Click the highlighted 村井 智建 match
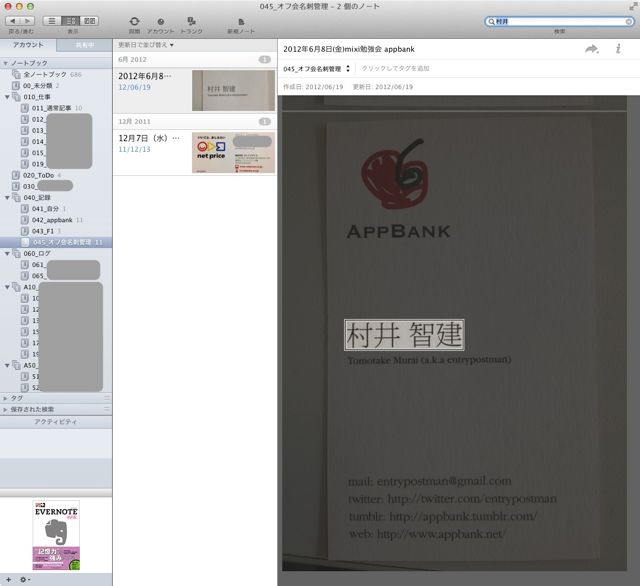Viewport: 640px width, 586px height. click(x=404, y=335)
